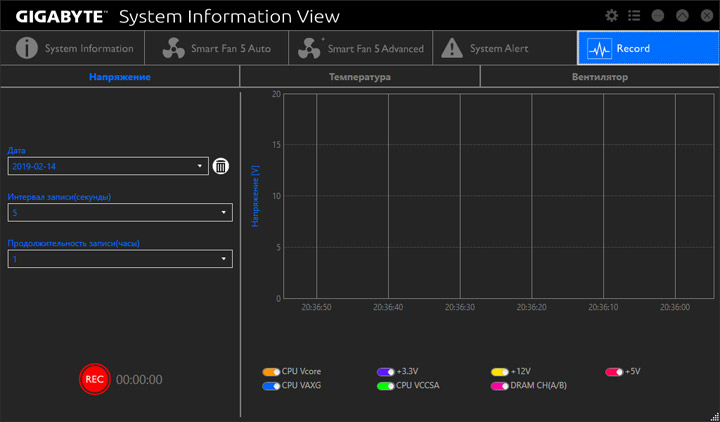Click the 20:36:50 time axis label
Viewport: 720px width, 422px height.
tap(316, 307)
